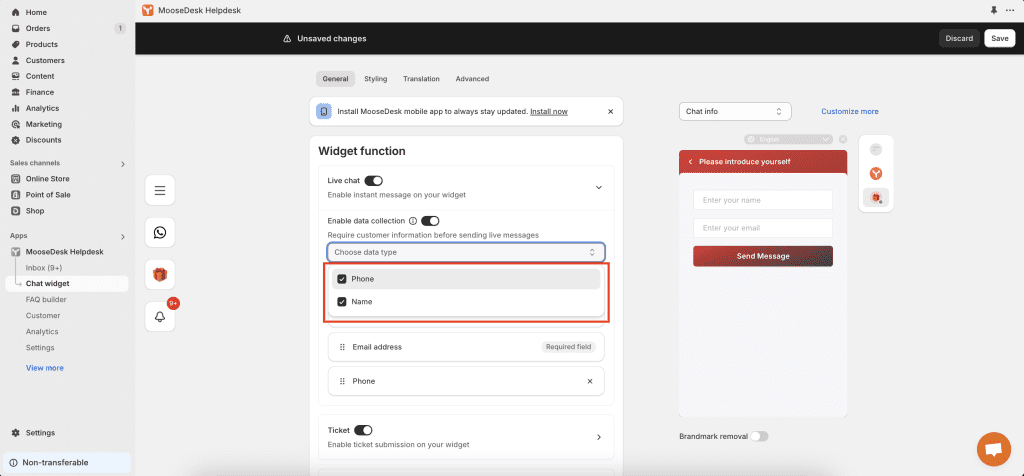This screenshot has height=476, width=1024.
Task: Click the Non-transferable info badge
Action: tap(67, 463)
